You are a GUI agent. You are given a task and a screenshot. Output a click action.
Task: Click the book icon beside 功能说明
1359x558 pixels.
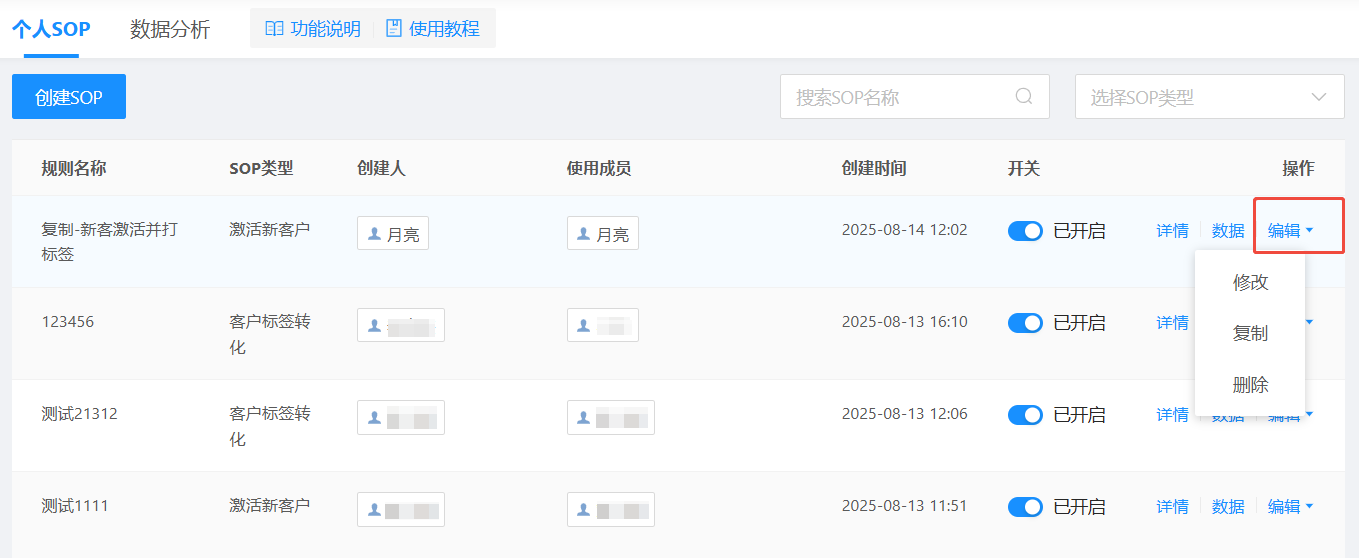[x=274, y=29]
